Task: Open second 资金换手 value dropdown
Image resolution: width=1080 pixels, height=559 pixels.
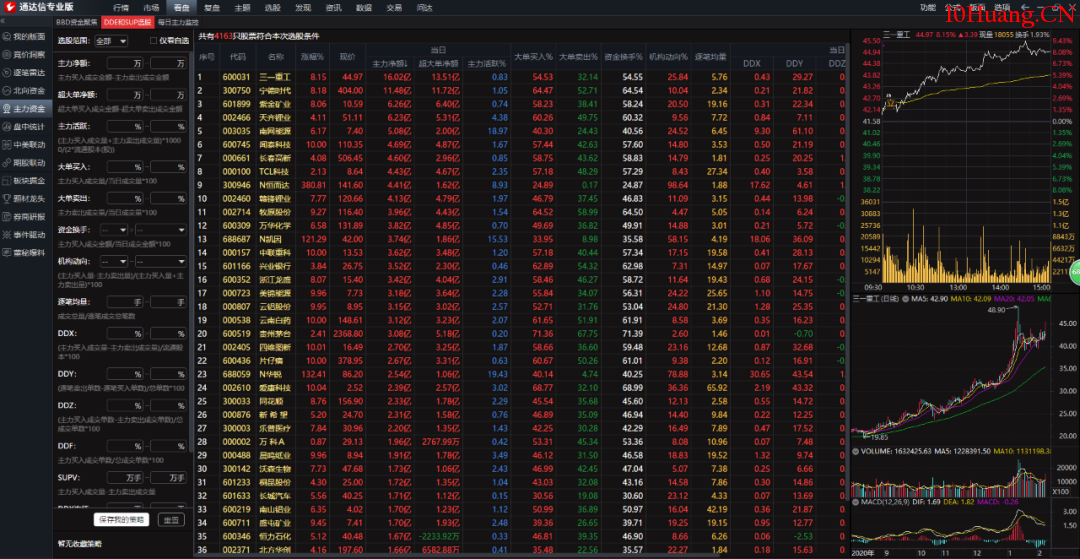Action: (160, 229)
